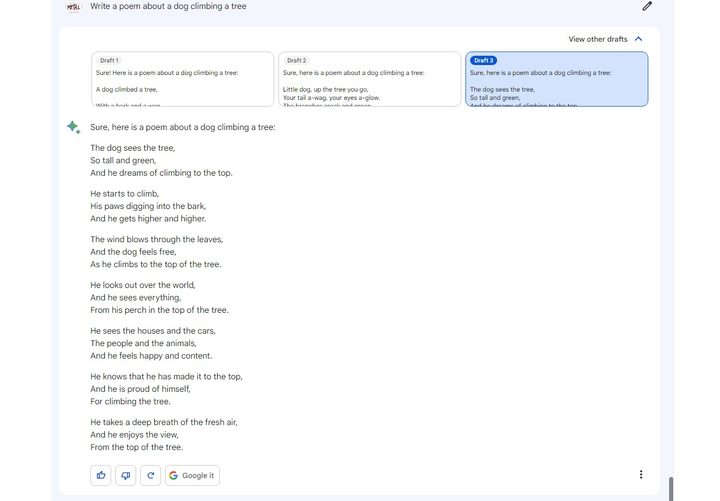Click the Bard sparkle icon beside the response
Viewport: 720px width, 501px height.
point(73,127)
